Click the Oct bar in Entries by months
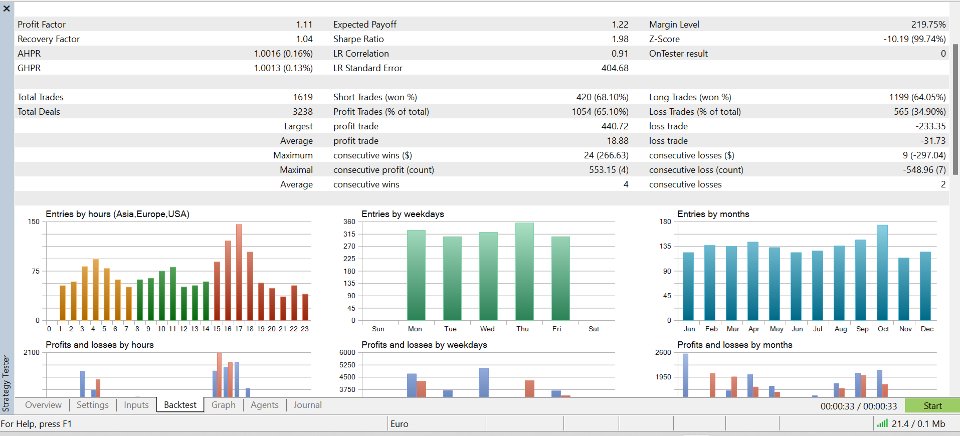960x436 pixels. click(882, 272)
